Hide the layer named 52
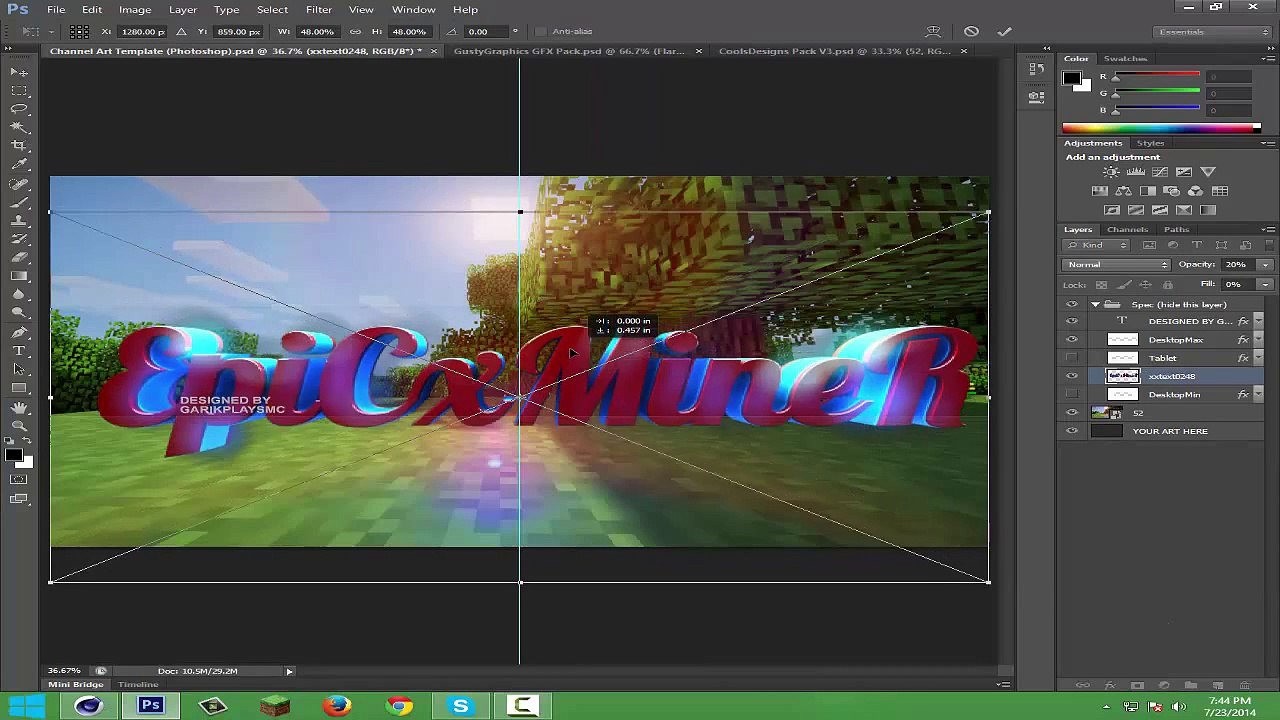 tap(1072, 413)
